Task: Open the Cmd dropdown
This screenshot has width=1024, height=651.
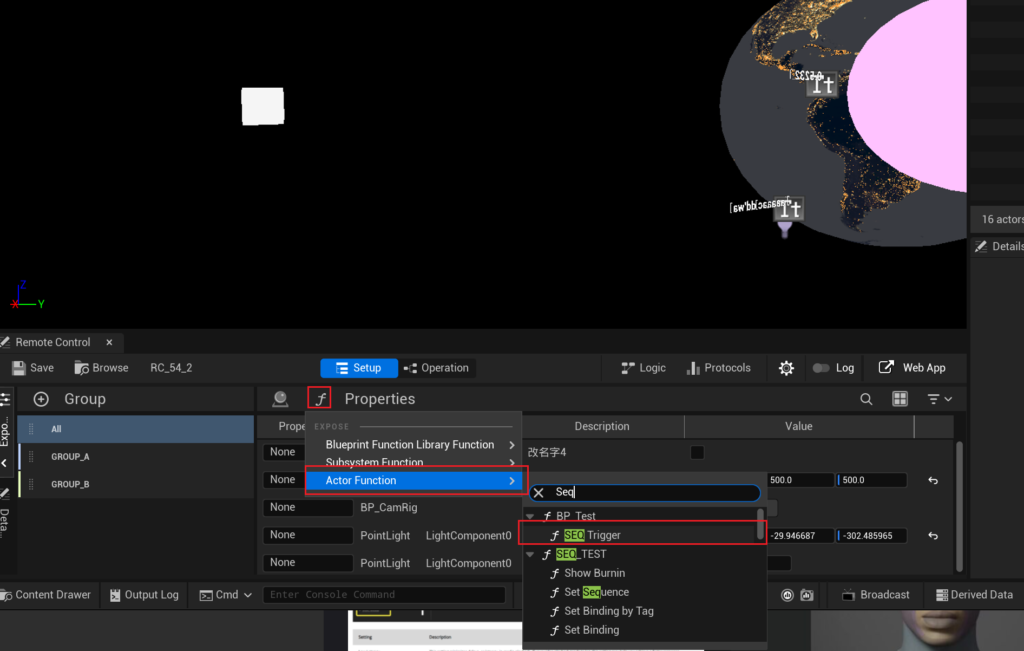Action: click(x=225, y=595)
